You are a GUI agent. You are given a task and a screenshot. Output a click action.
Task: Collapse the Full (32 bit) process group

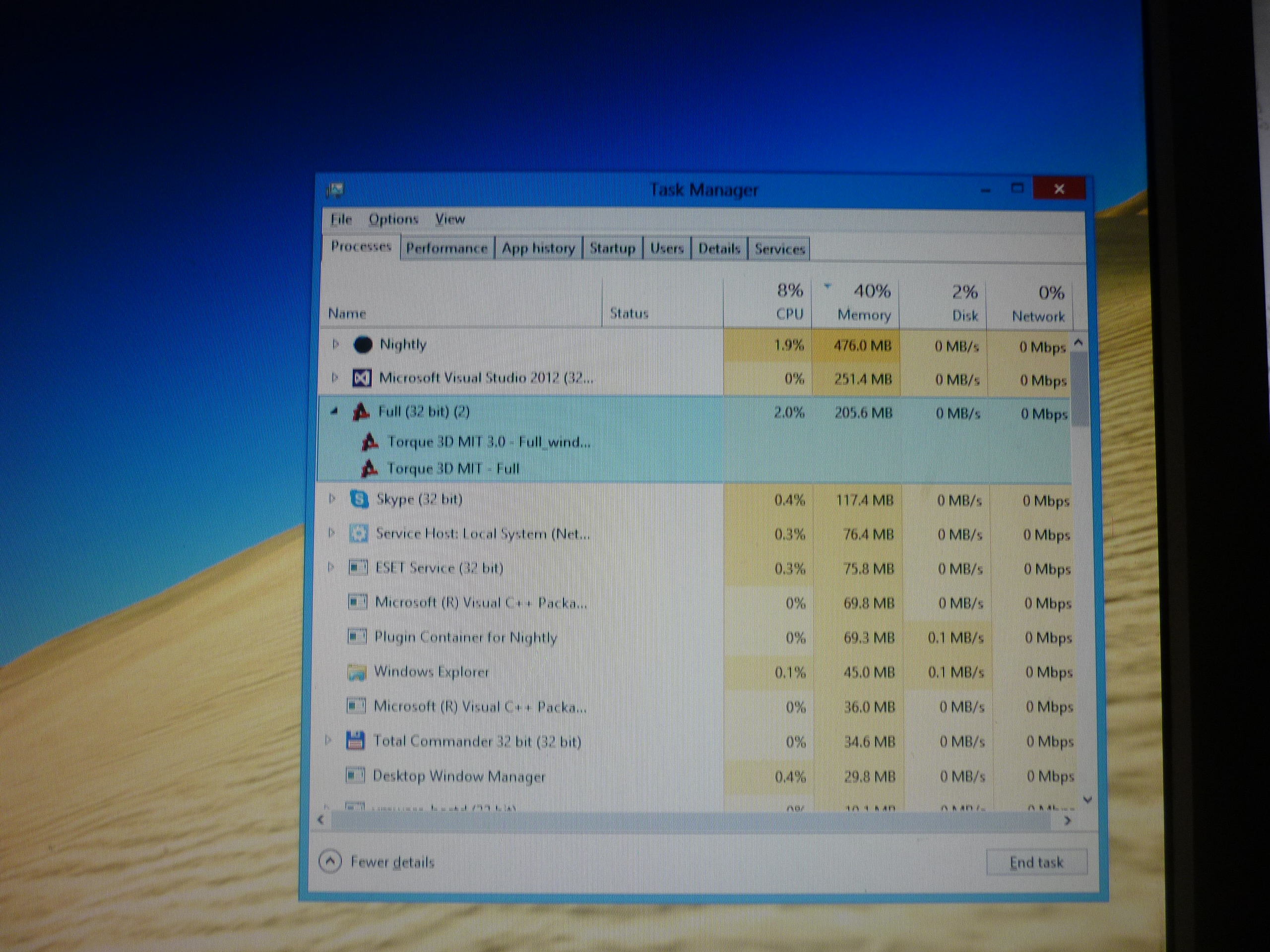pos(334,412)
